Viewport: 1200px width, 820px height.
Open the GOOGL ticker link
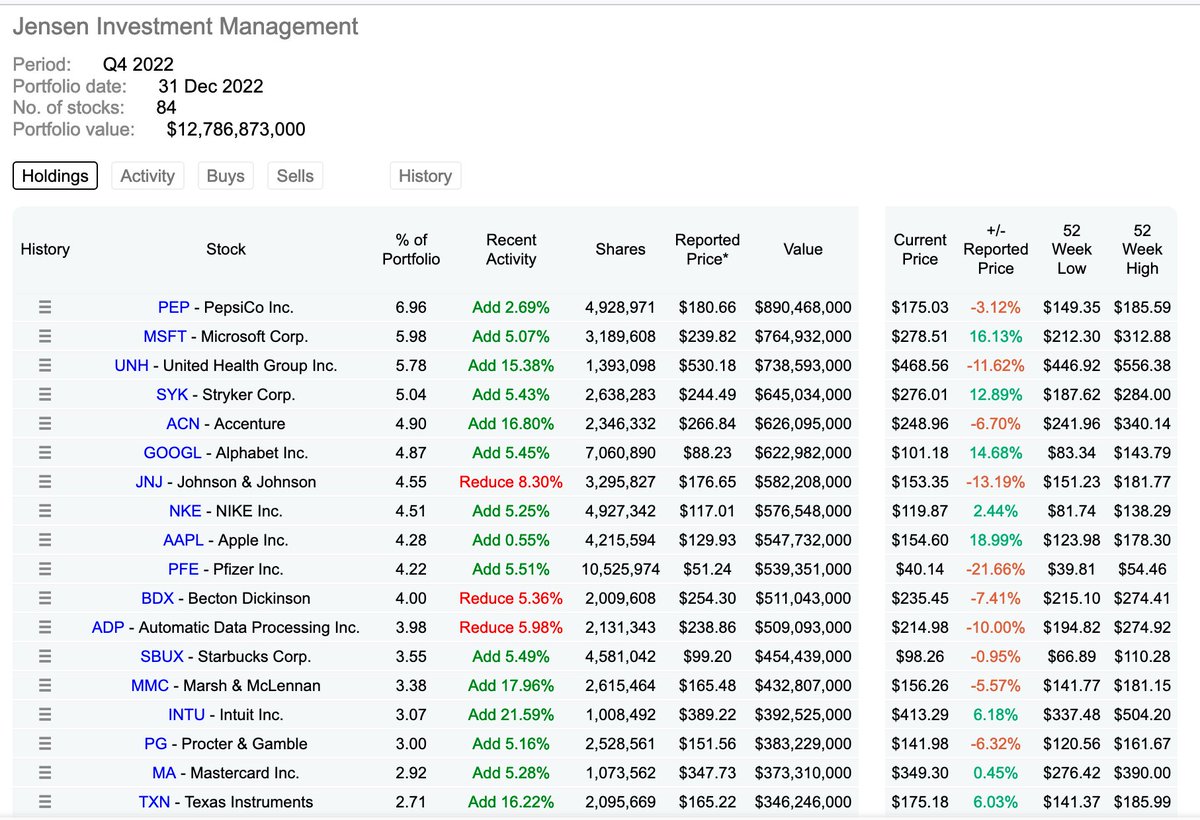172,452
